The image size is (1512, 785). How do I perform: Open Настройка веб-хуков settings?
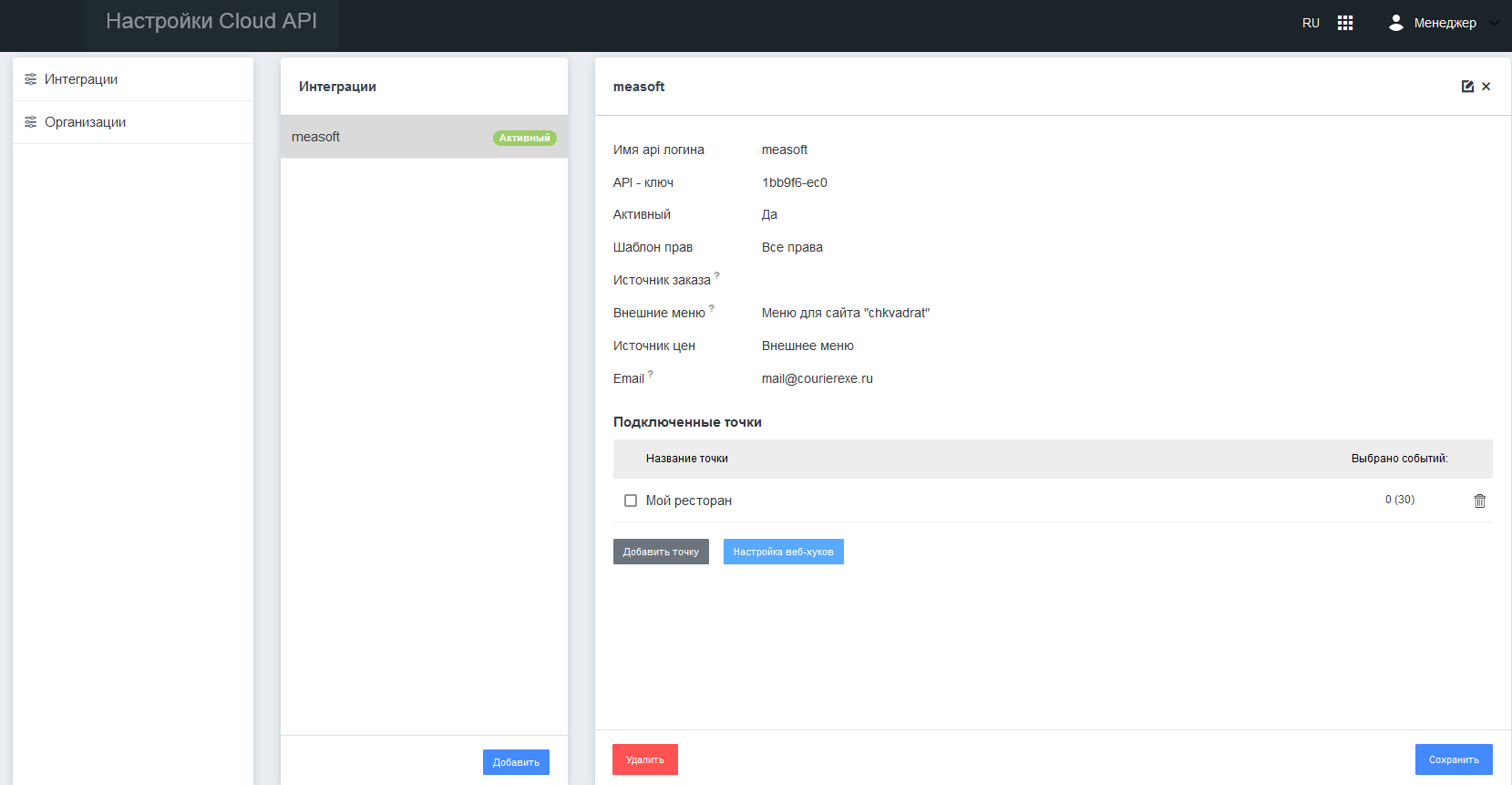(x=783, y=552)
